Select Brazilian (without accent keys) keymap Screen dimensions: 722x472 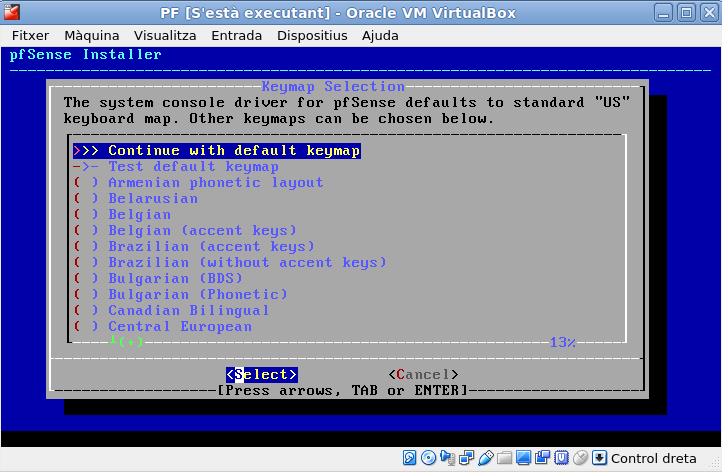pyautogui.click(x=230, y=262)
